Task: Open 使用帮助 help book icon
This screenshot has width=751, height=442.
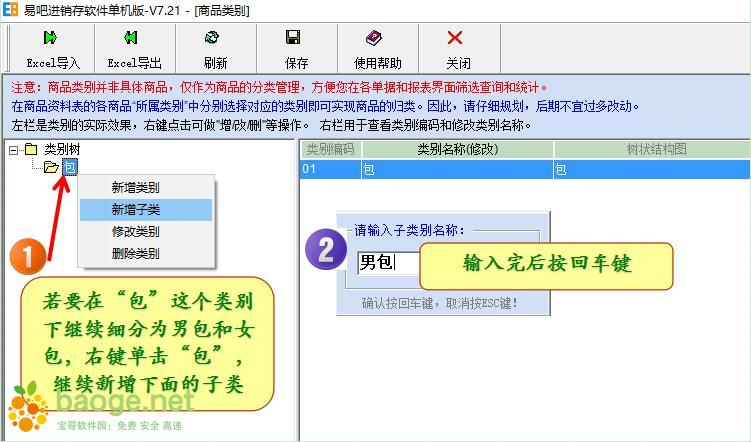Action: tap(373, 38)
